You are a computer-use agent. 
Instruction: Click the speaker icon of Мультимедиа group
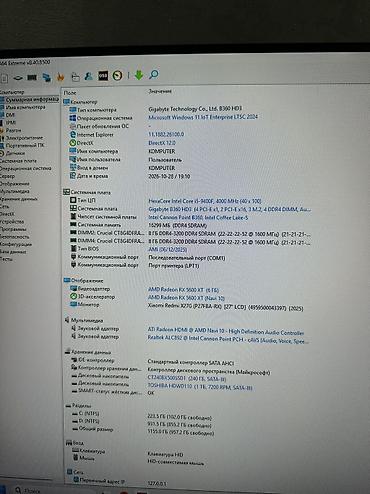point(67,320)
